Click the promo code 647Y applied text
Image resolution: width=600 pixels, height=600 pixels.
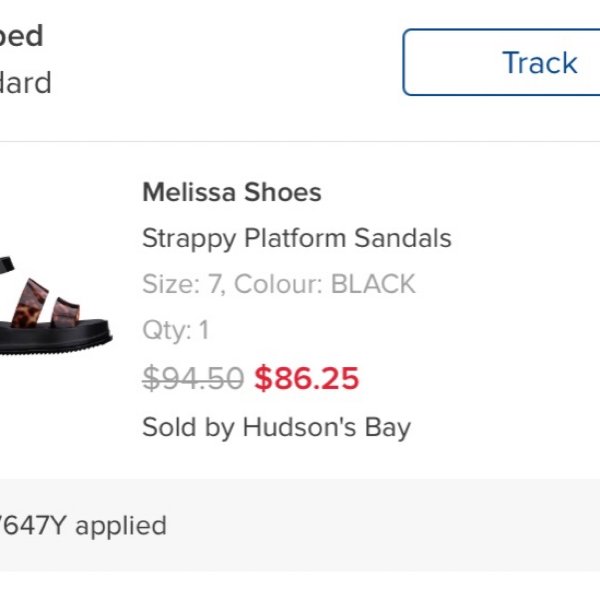[83, 525]
